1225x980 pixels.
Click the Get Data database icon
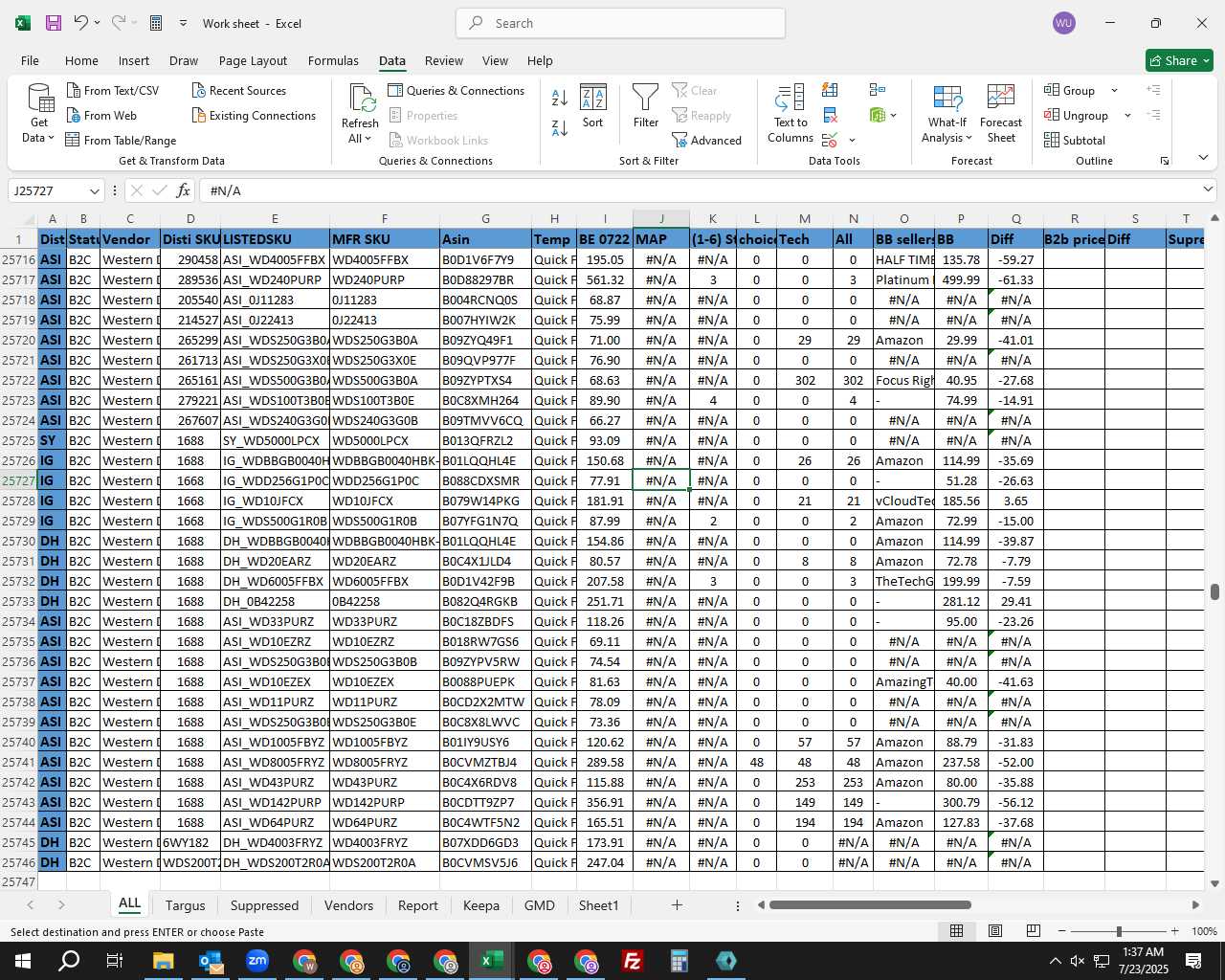click(40, 99)
